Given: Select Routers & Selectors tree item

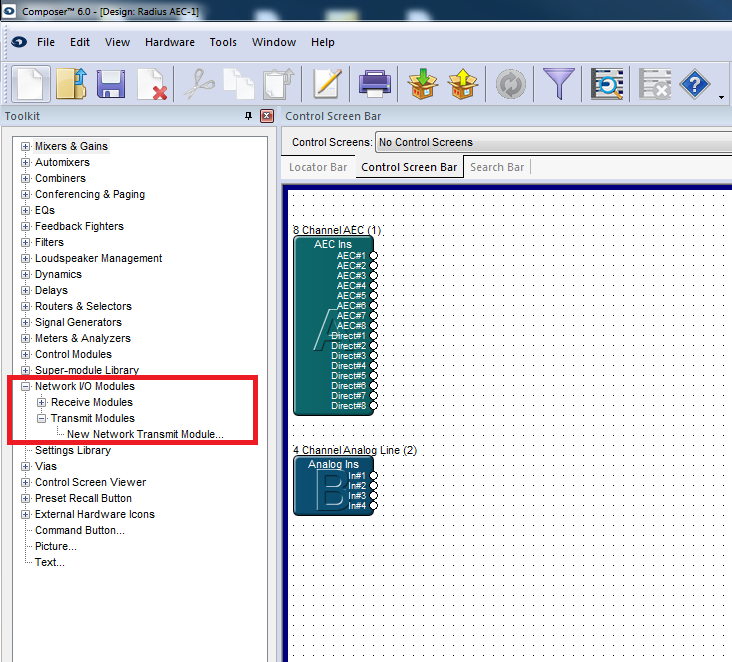Looking at the screenshot, I should click(84, 306).
